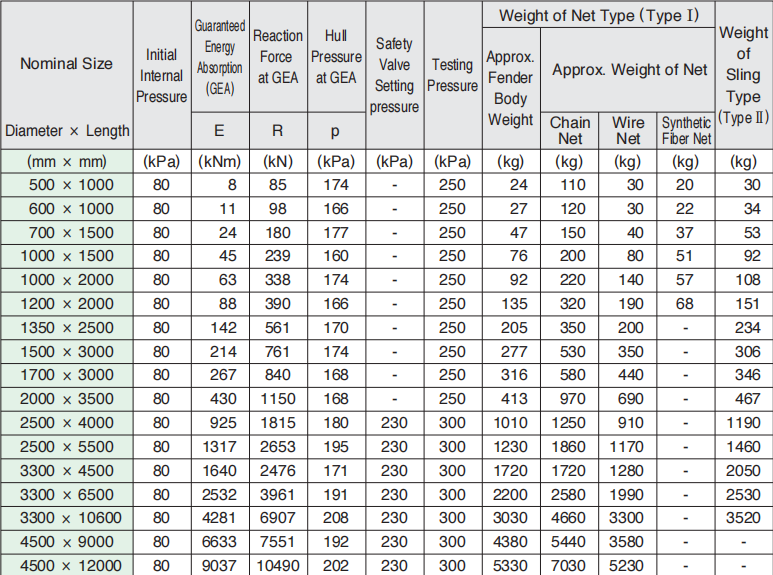
Task: Click the Nominal Size column header
Action: tap(66, 64)
